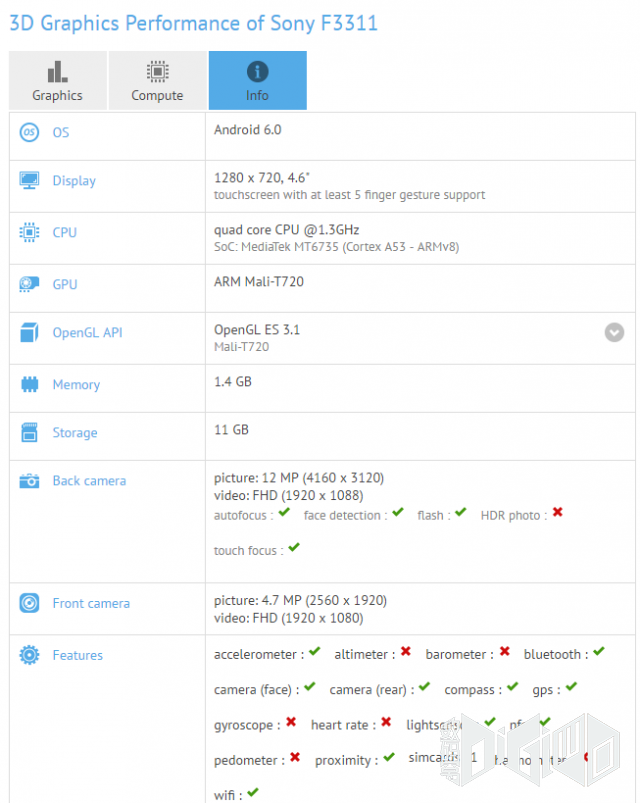Click the Back camera label
This screenshot has width=640, height=803.
[x=90, y=481]
